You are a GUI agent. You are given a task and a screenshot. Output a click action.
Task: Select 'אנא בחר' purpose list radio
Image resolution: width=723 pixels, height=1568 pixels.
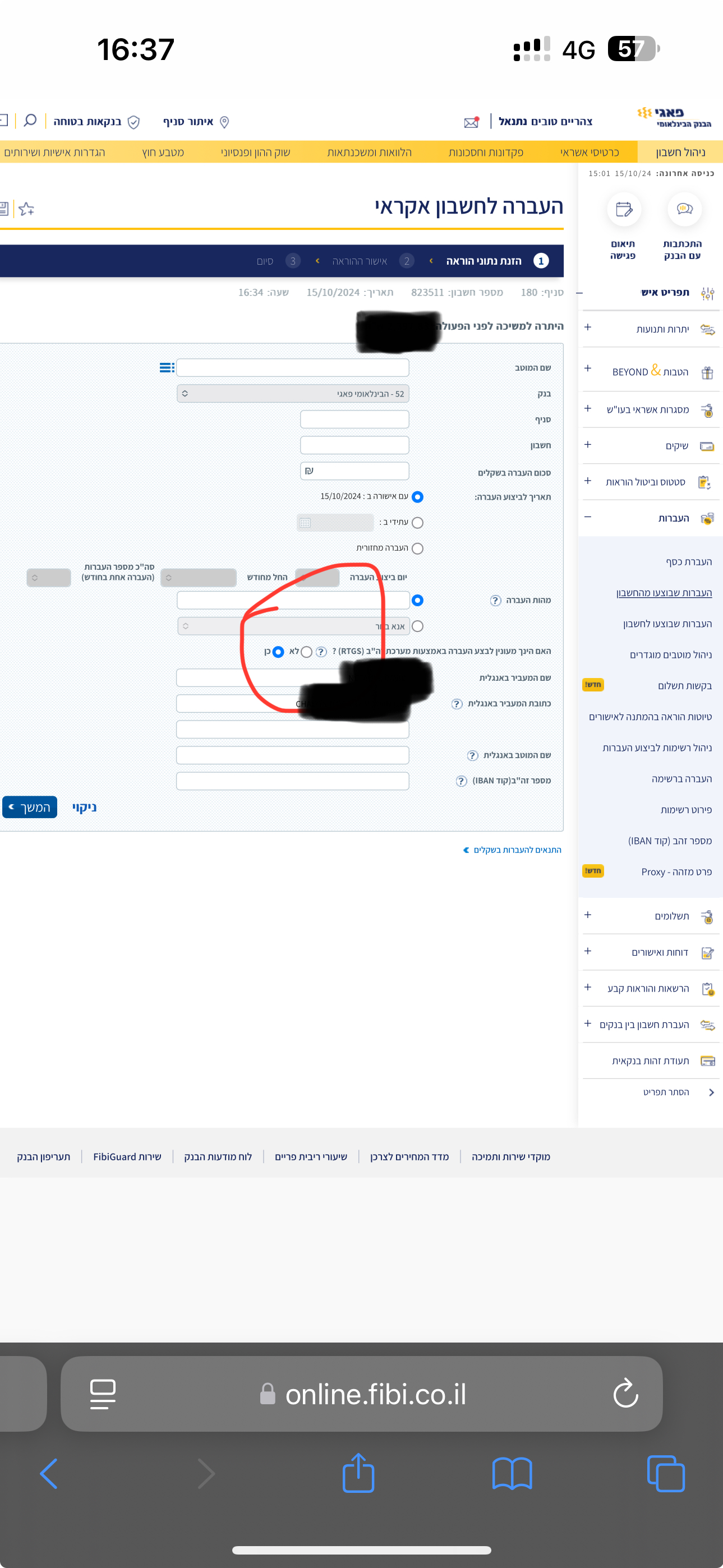417,626
